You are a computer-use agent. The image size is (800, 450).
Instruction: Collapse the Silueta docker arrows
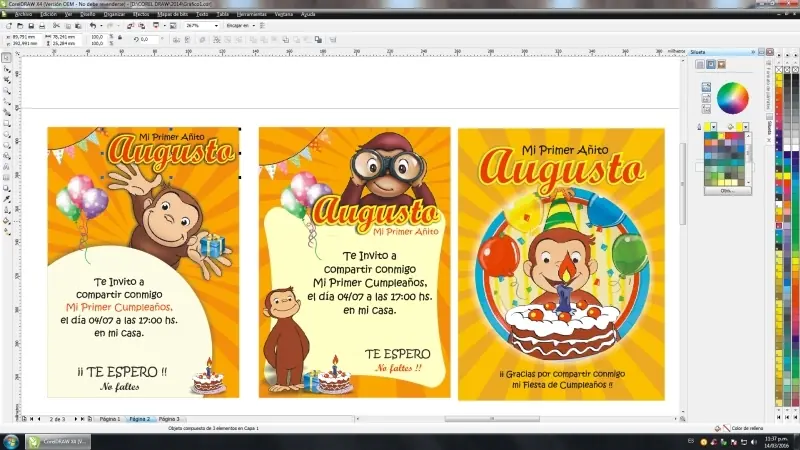pos(753,52)
